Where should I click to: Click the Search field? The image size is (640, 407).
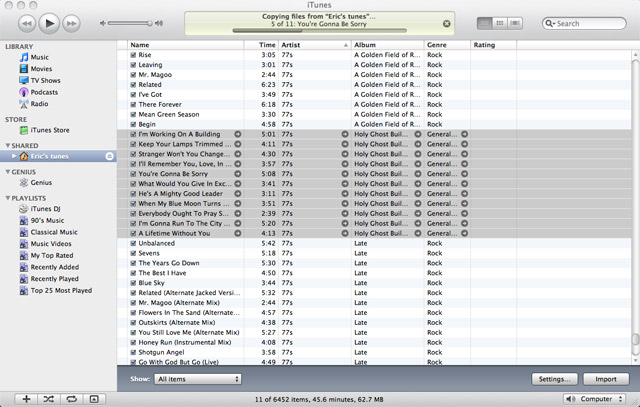(x=584, y=24)
